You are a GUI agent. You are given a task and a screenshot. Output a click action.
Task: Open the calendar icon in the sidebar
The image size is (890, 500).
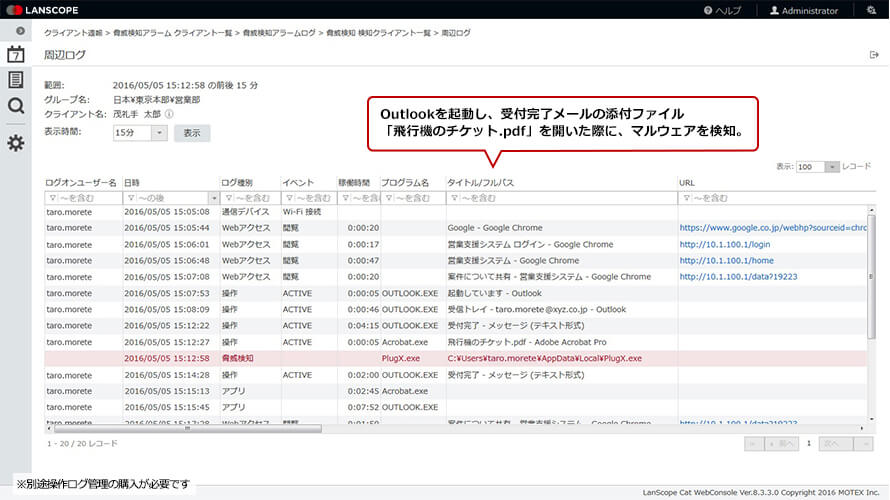click(15, 54)
